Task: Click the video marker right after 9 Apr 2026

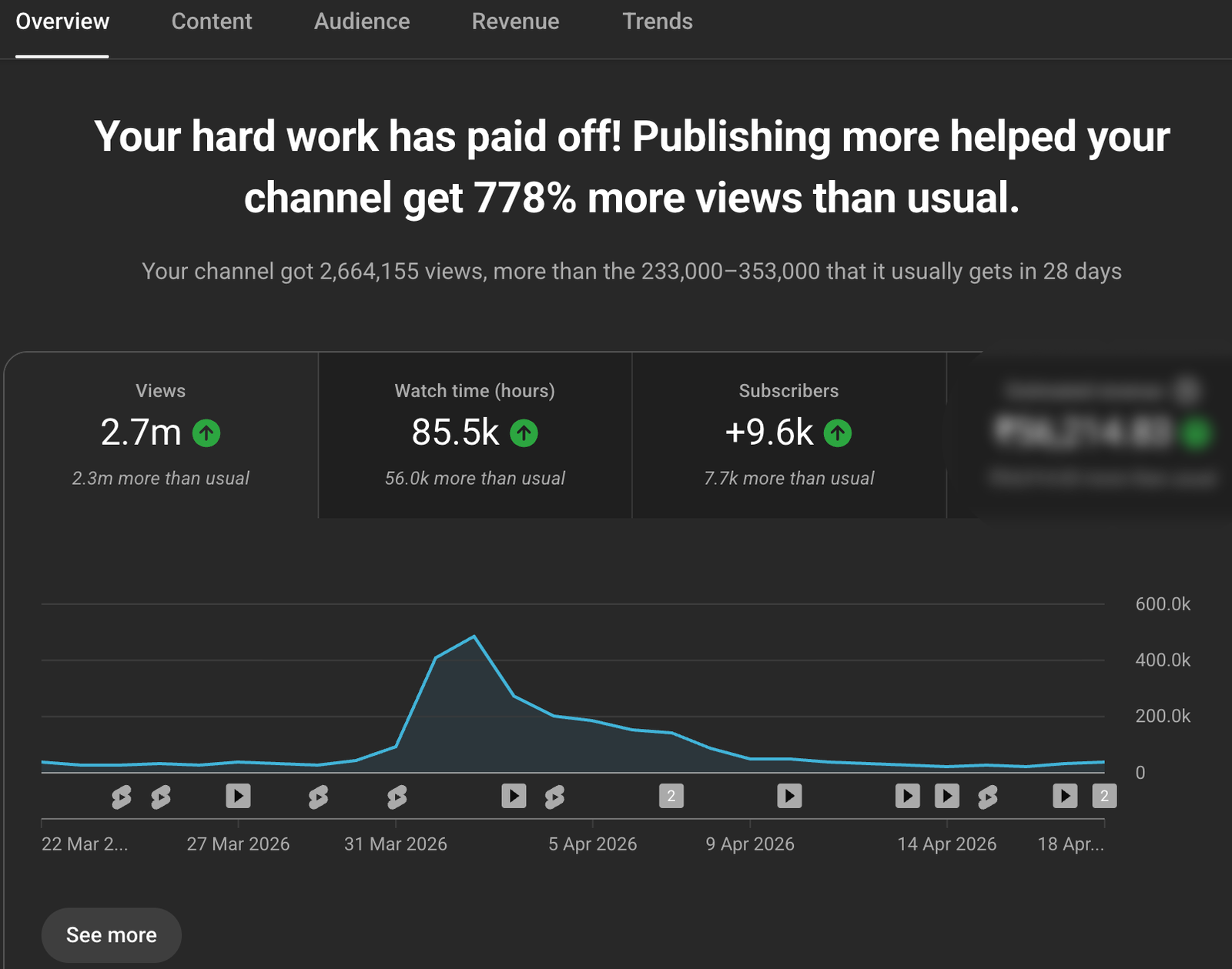Action: coord(789,796)
